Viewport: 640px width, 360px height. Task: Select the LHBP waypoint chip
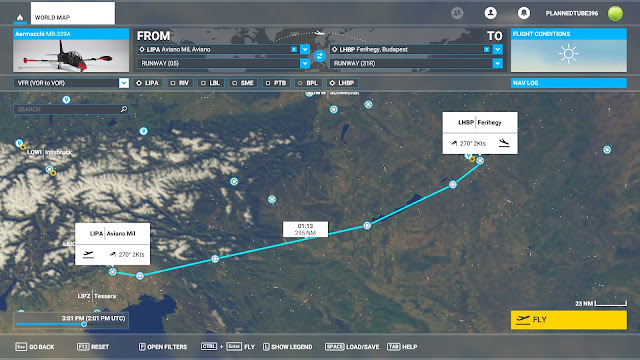pyautogui.click(x=342, y=83)
